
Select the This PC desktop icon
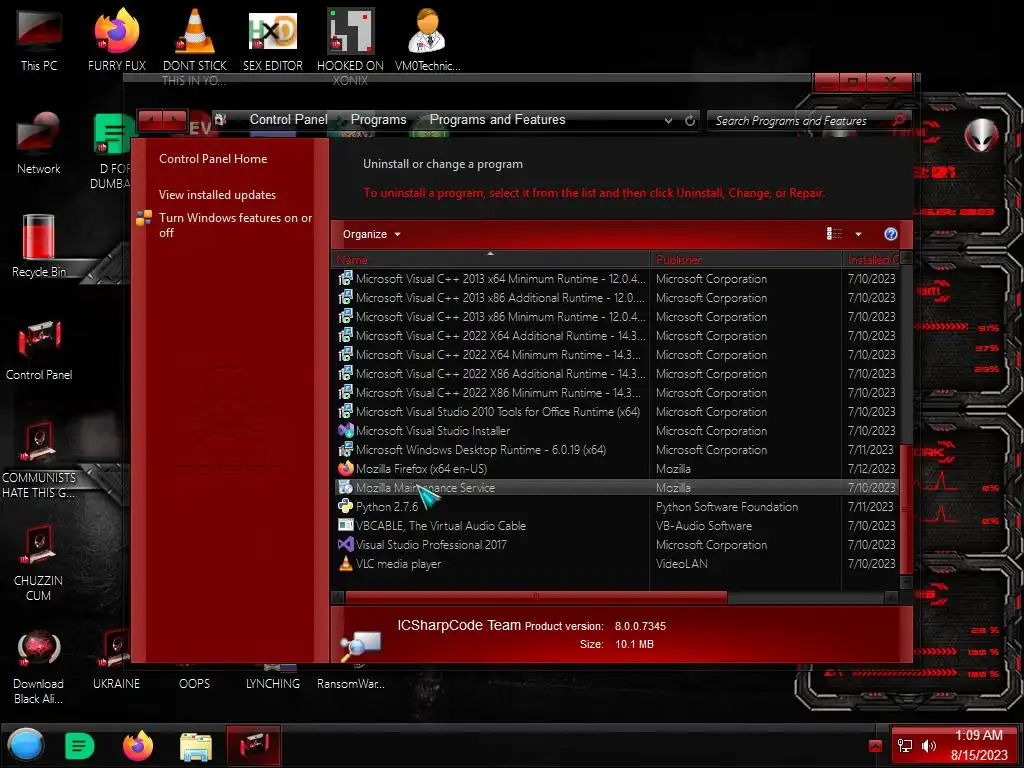coord(39,39)
